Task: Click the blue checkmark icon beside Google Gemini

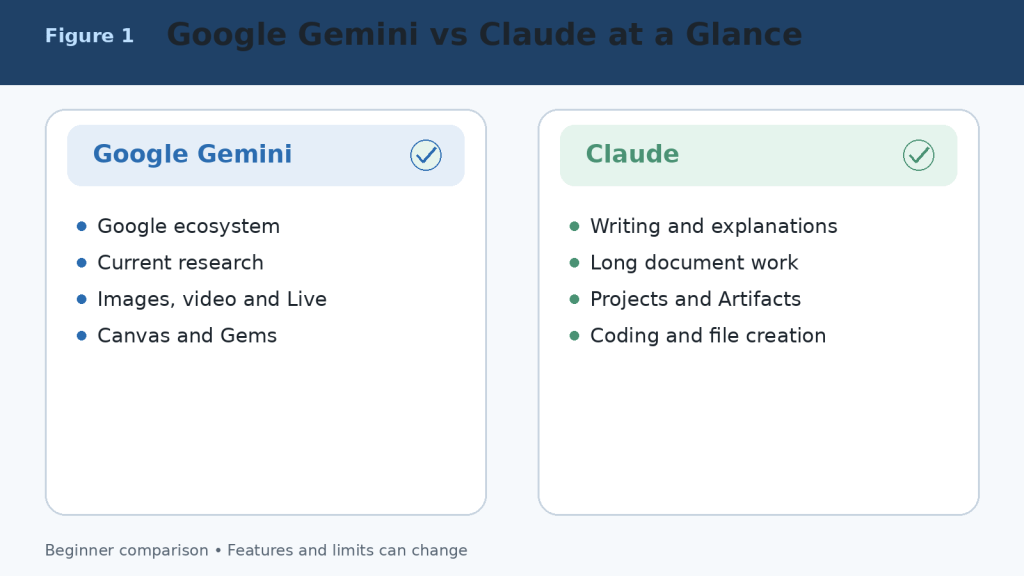Action: pyautogui.click(x=426, y=155)
